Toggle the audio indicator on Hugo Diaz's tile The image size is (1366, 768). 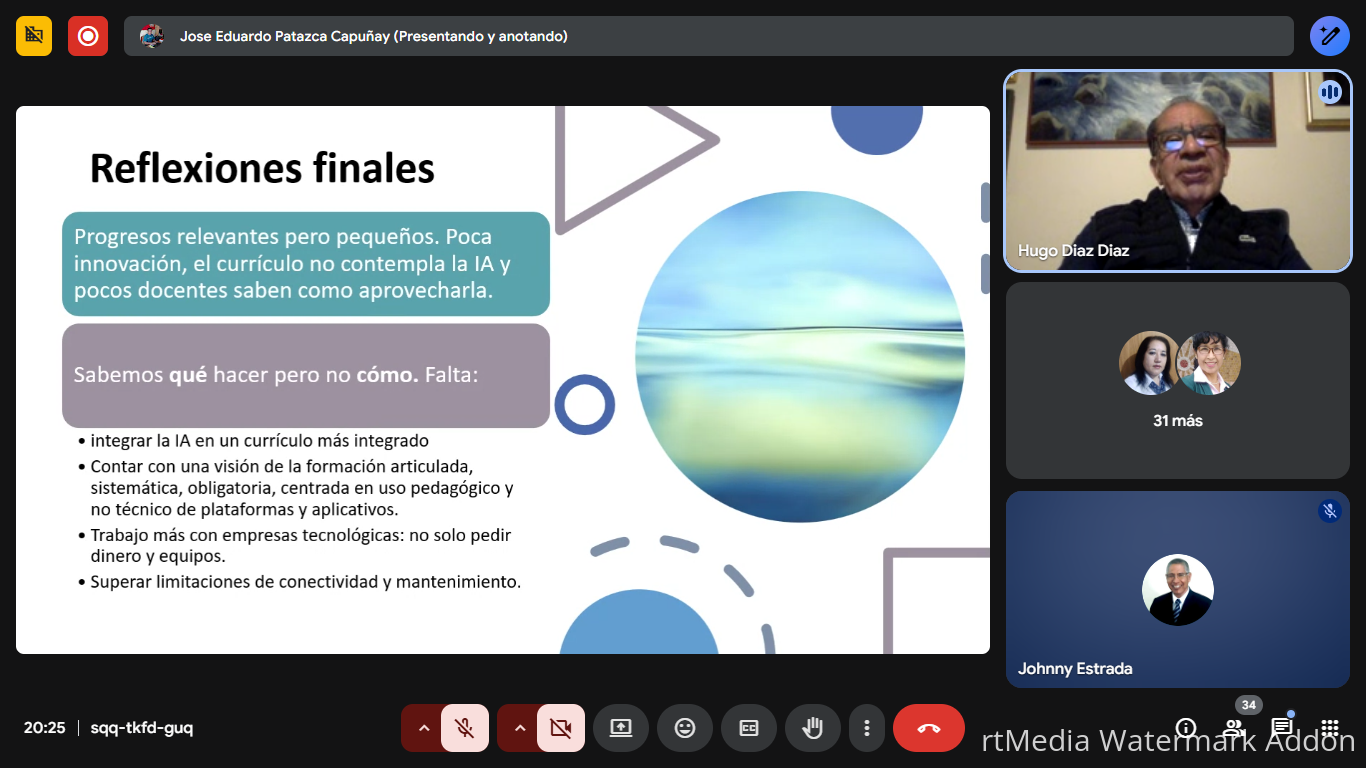coord(1330,91)
